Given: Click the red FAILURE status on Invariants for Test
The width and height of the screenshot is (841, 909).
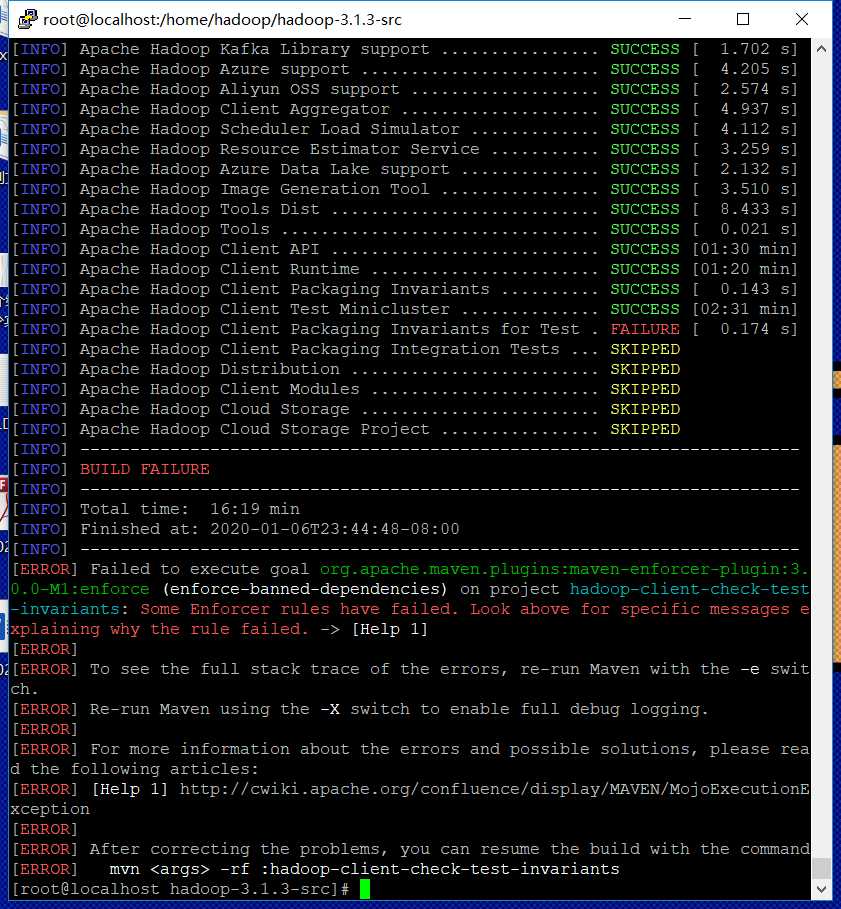Looking at the screenshot, I should point(645,329).
